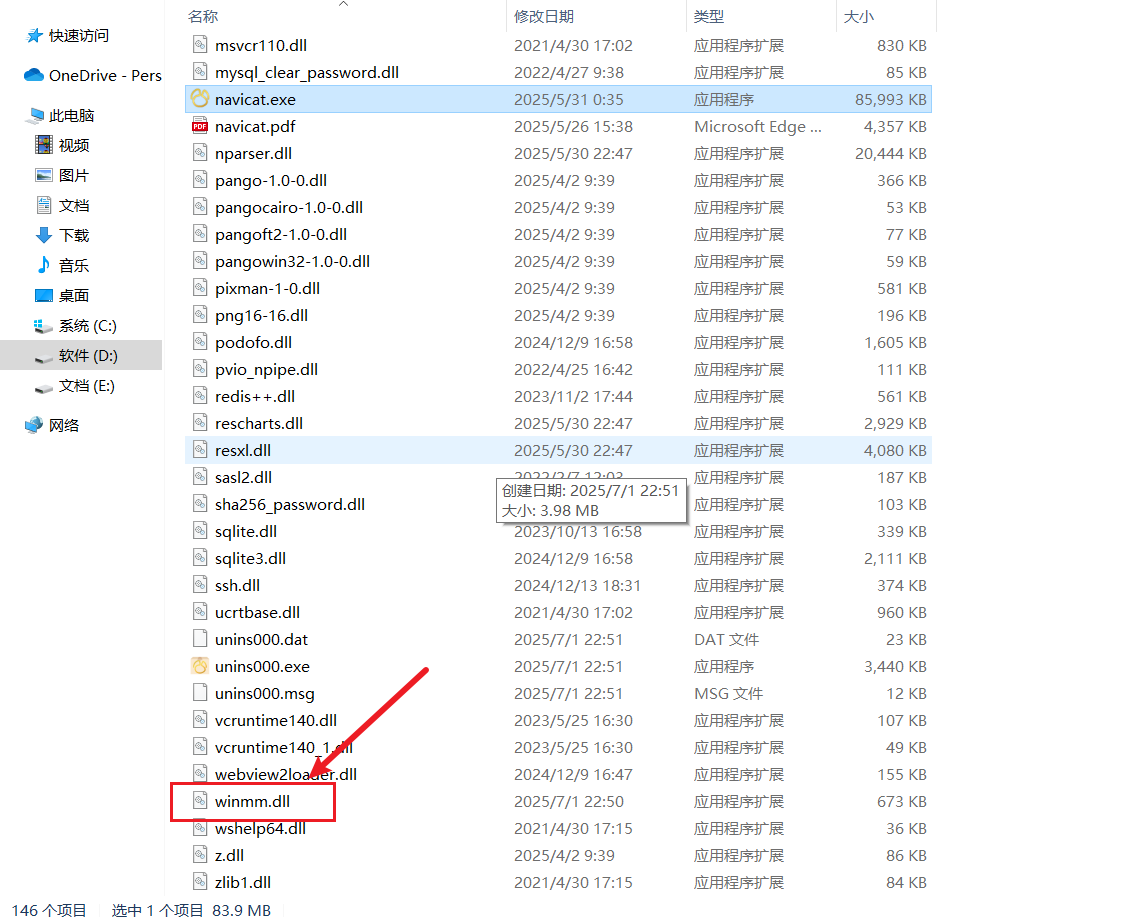Click the Type column header

(x=709, y=17)
